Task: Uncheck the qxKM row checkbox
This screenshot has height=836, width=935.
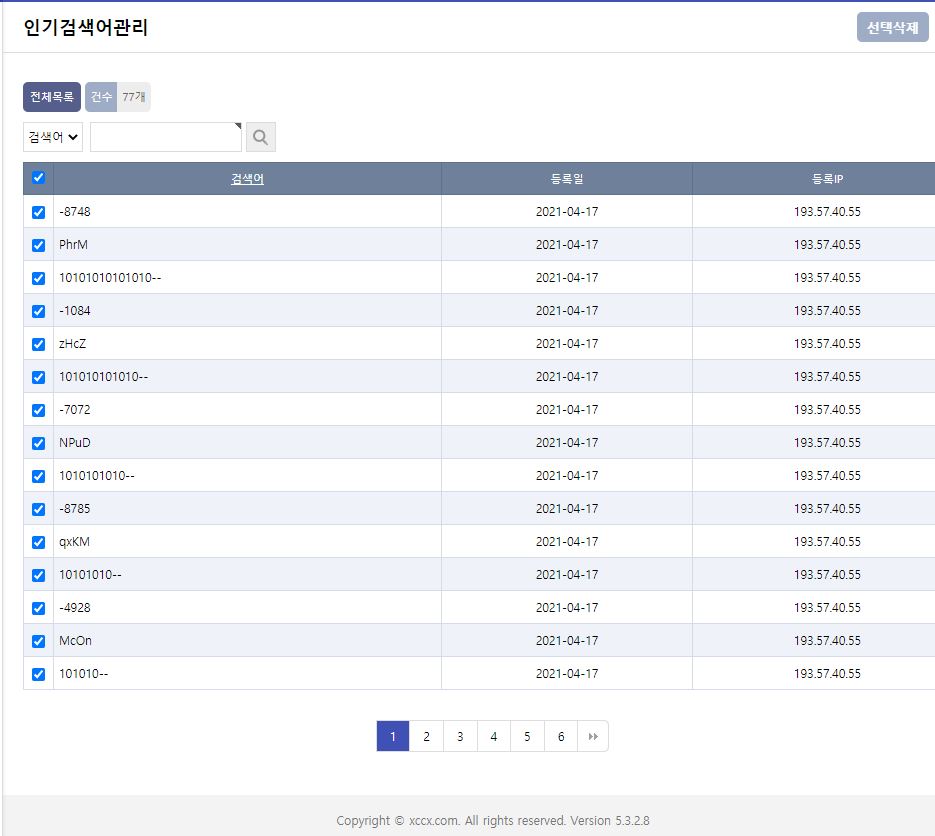Action: click(38, 542)
